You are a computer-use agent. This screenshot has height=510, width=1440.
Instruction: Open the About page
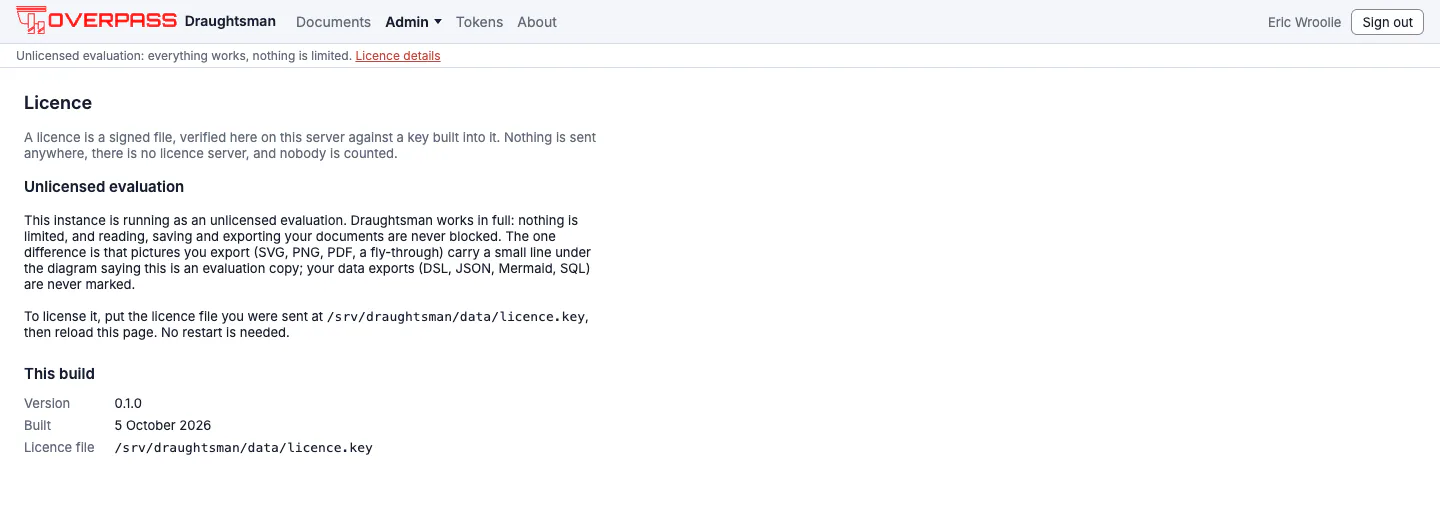tap(537, 22)
